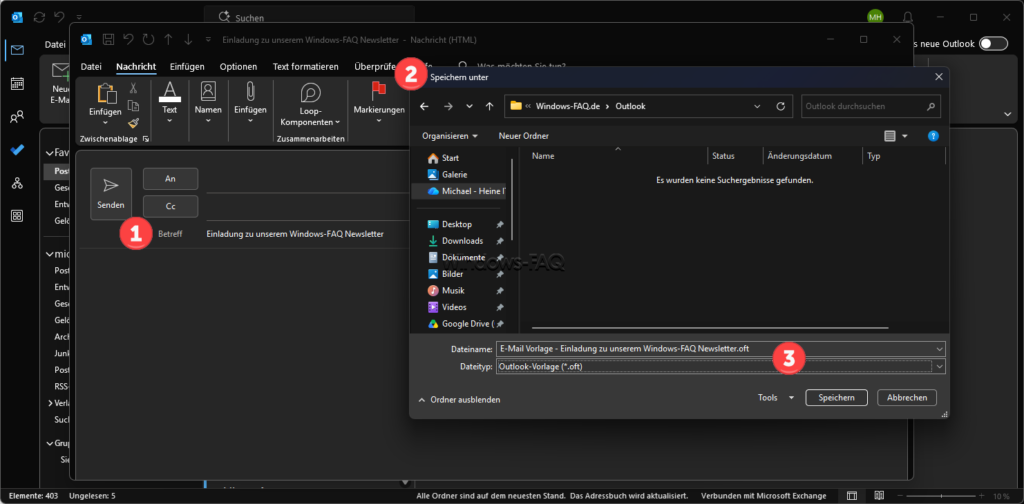Open Calendar view in Outlook sidebar
Viewport: 1024px width, 504px height.
tap(18, 84)
